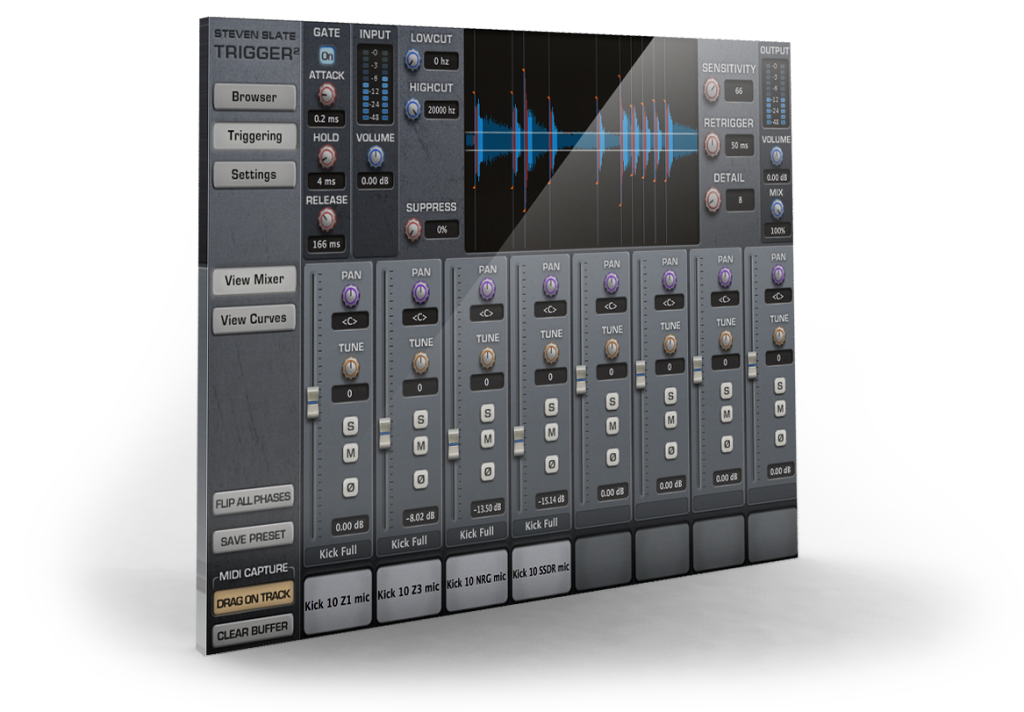This screenshot has height=712, width=1024.
Task: Mute the Kick 10 NRG mic channel
Action: [487, 439]
